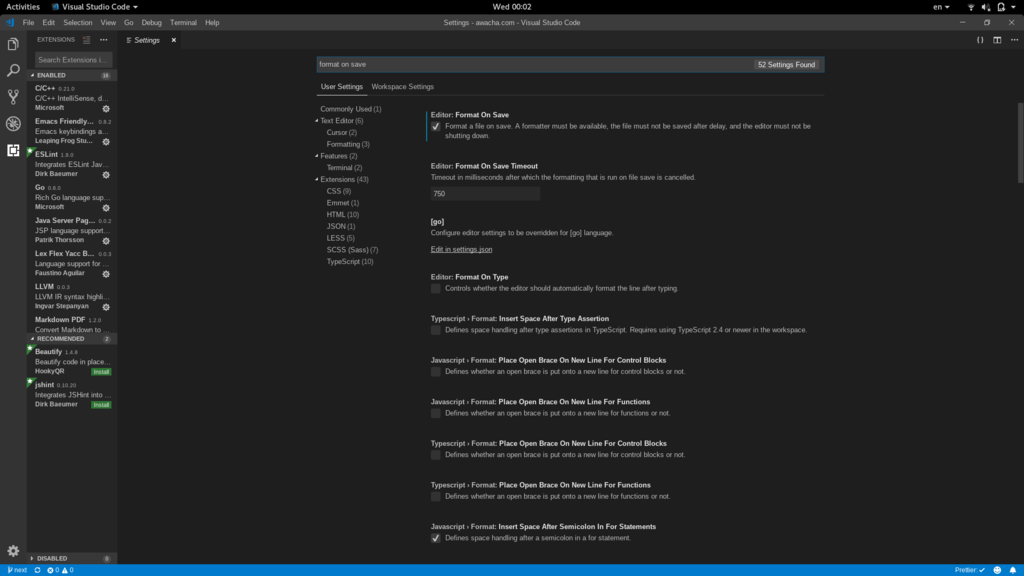Click the sync changes icon in status bar
This screenshot has height=576, width=1024.
click(37, 570)
